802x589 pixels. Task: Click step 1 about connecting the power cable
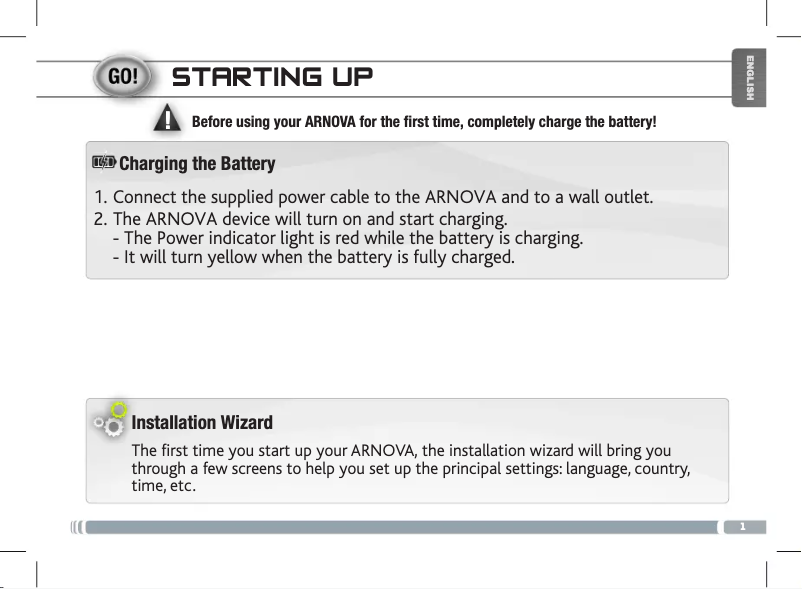(x=373, y=195)
